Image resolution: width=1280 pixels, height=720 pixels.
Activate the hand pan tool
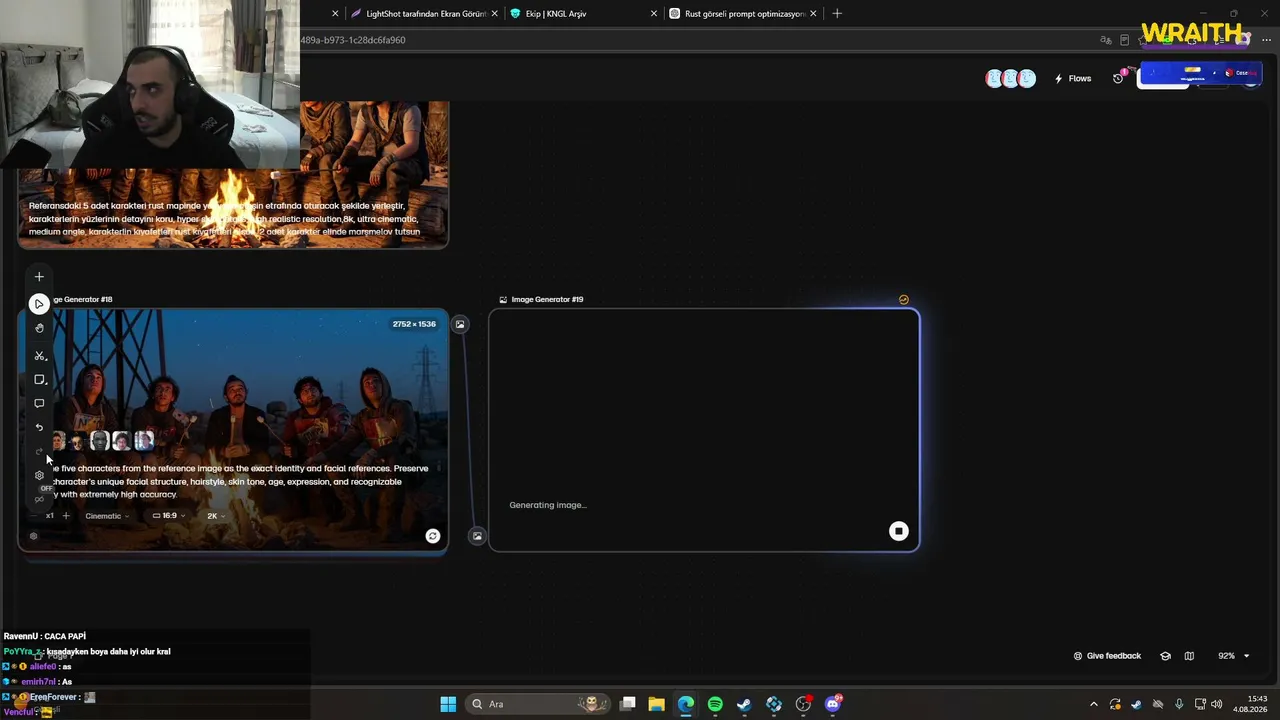coord(39,328)
